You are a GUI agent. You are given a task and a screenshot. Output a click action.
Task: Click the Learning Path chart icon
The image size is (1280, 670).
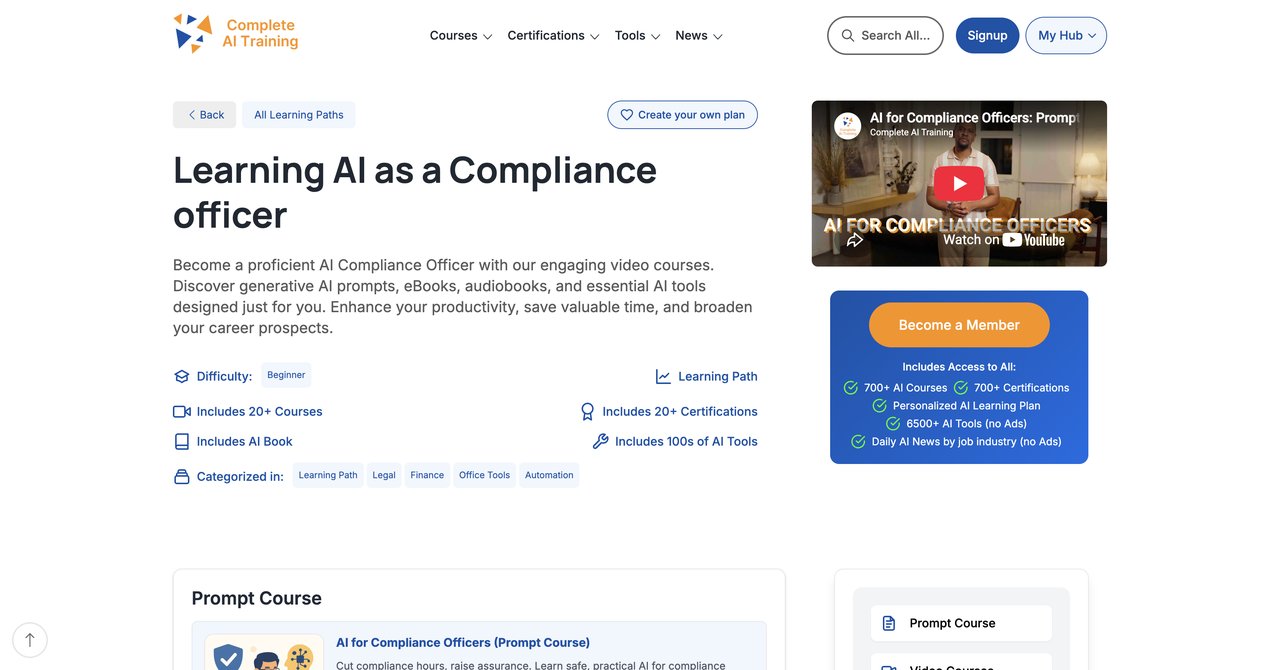pyautogui.click(x=663, y=377)
